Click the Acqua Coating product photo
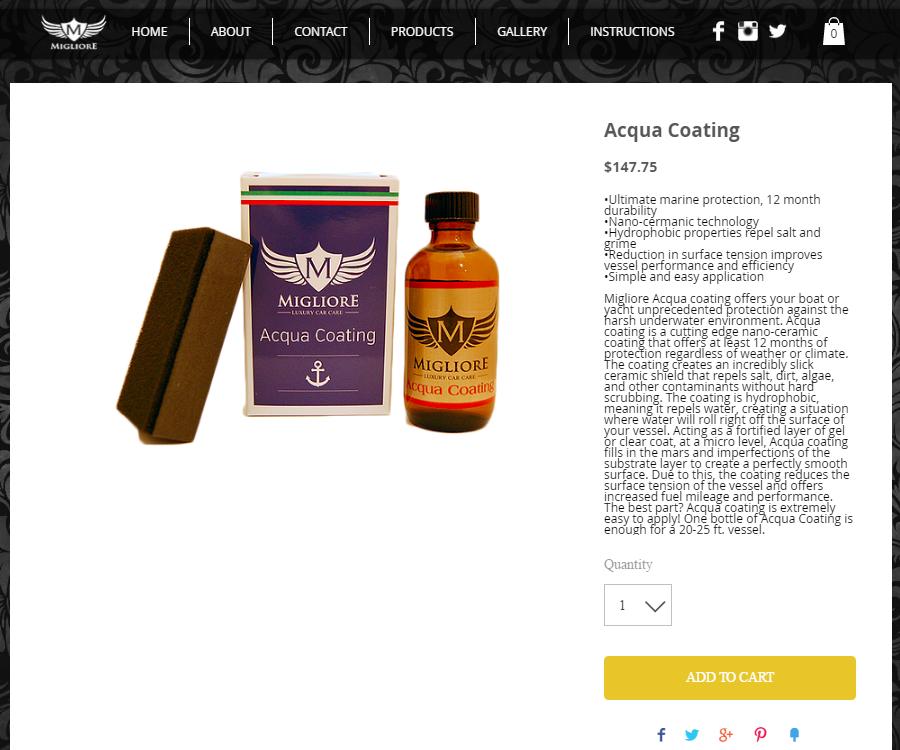900x750 pixels. tap(308, 306)
